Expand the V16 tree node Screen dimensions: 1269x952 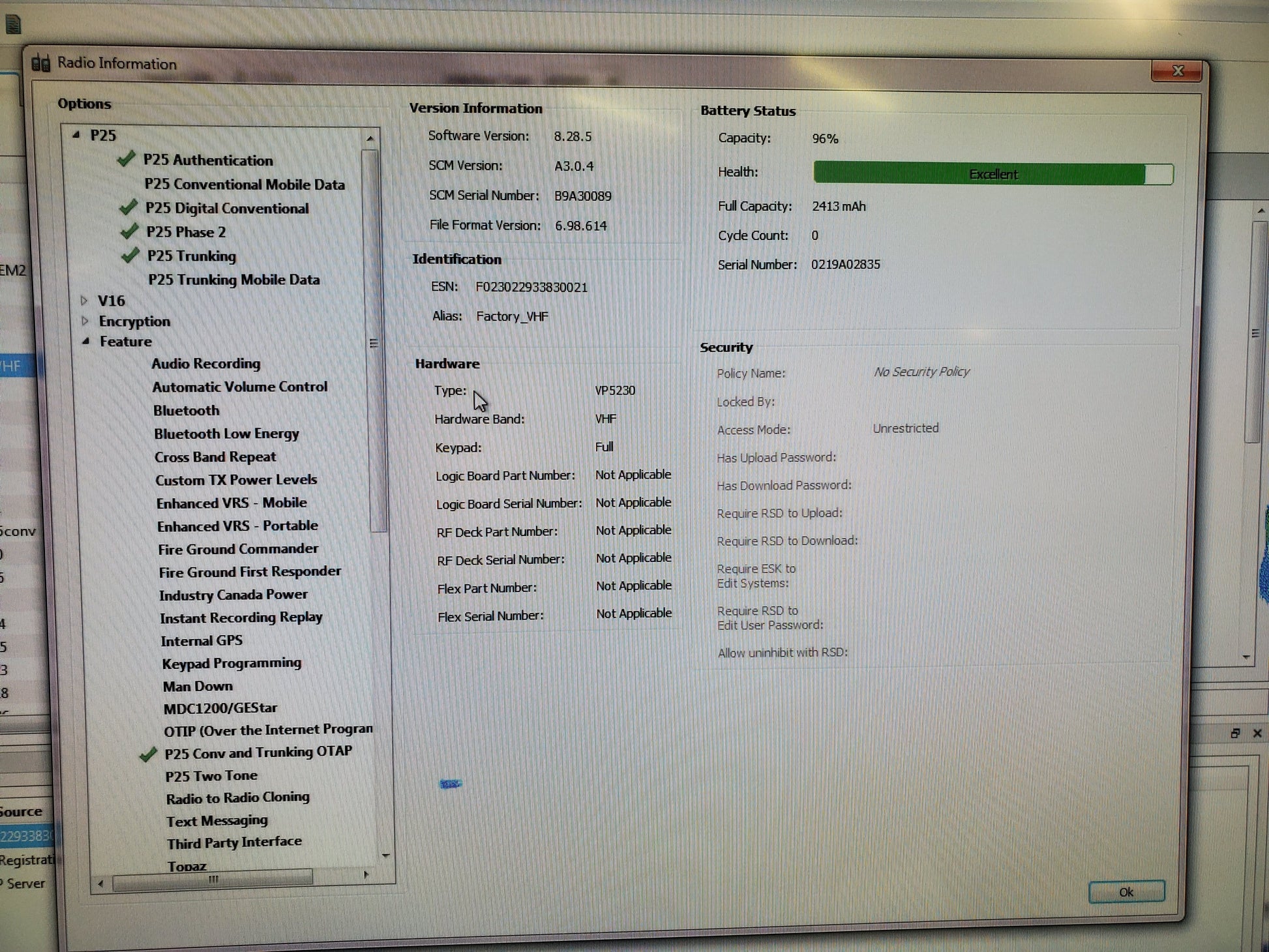[84, 301]
